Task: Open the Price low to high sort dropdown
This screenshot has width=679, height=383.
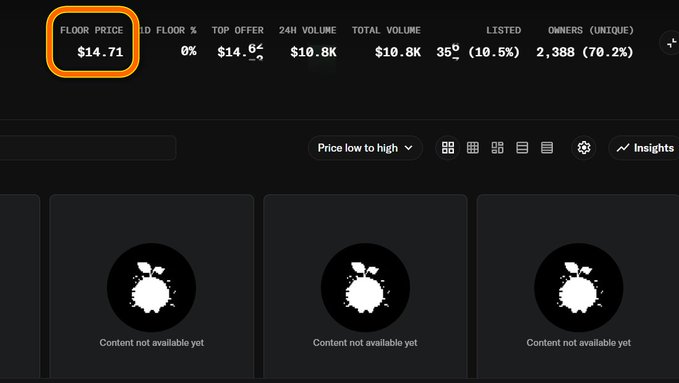Action: (x=365, y=148)
